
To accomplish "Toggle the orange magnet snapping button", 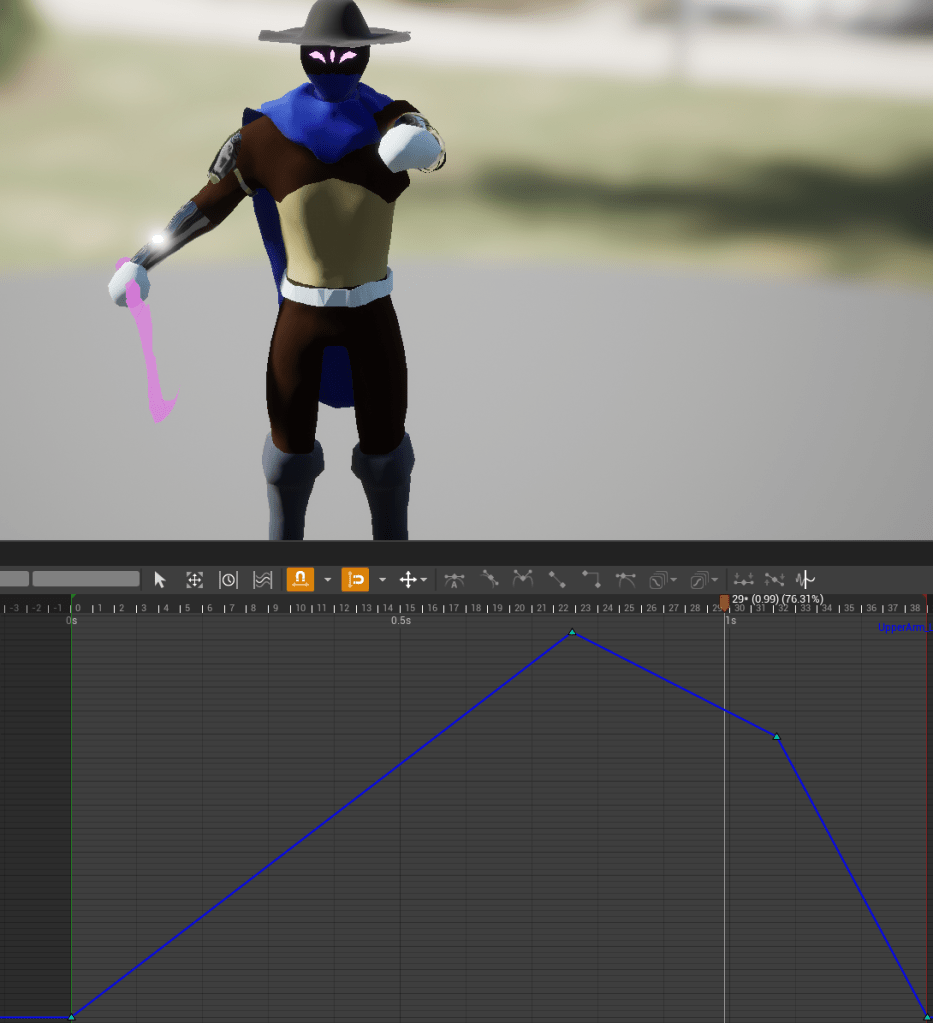I will [300, 580].
